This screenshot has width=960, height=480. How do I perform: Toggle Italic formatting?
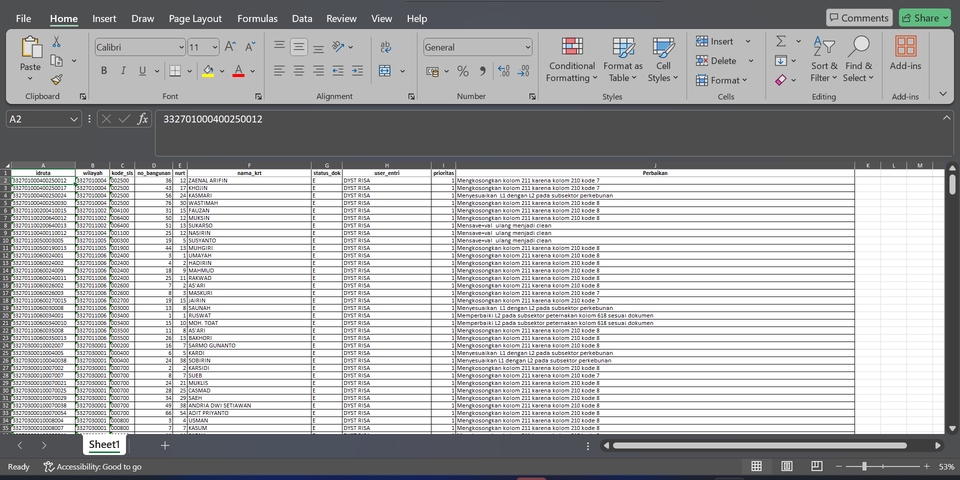click(x=123, y=71)
